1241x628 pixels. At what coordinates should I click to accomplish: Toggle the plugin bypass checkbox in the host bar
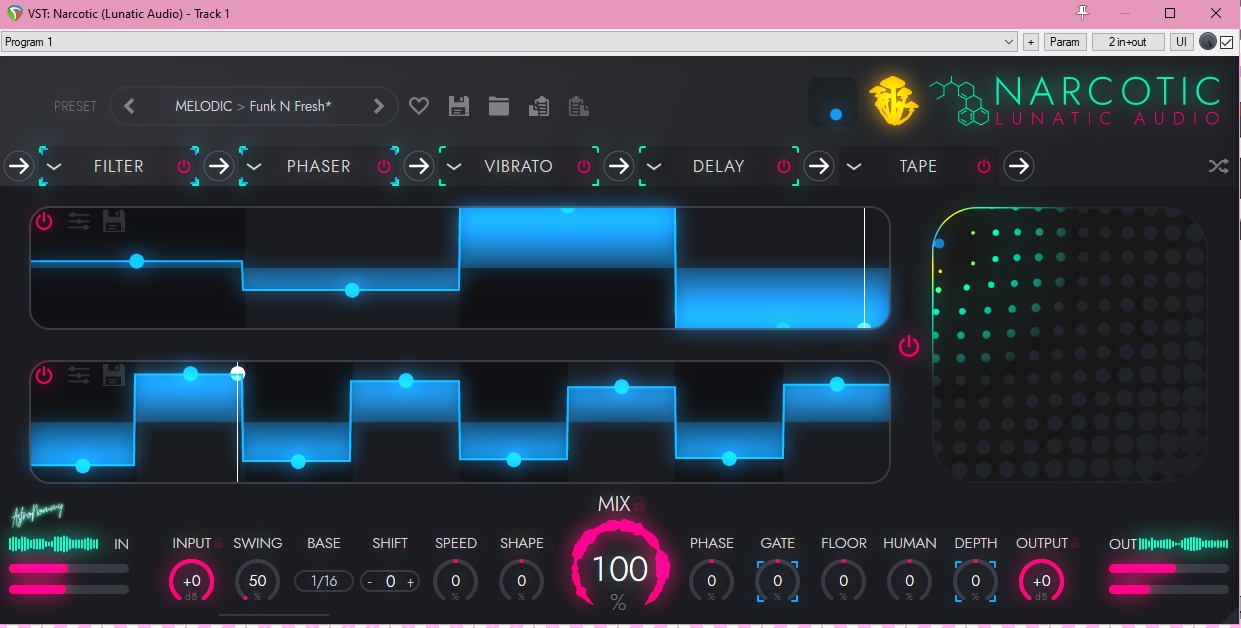(x=1227, y=42)
